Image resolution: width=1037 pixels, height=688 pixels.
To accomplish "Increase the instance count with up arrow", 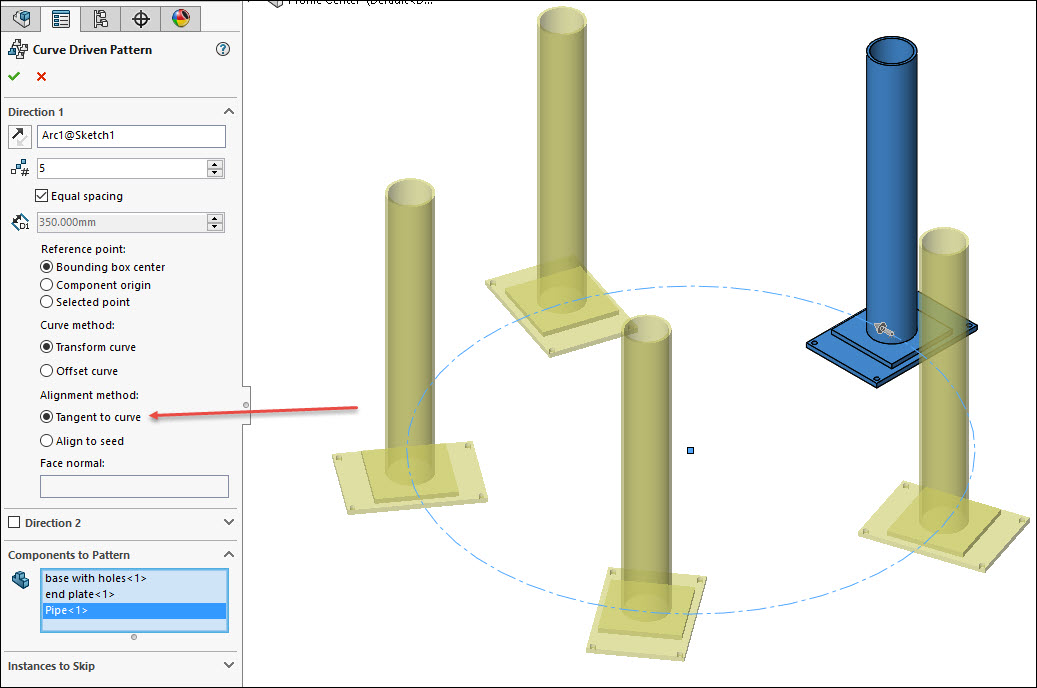I will [215, 164].
